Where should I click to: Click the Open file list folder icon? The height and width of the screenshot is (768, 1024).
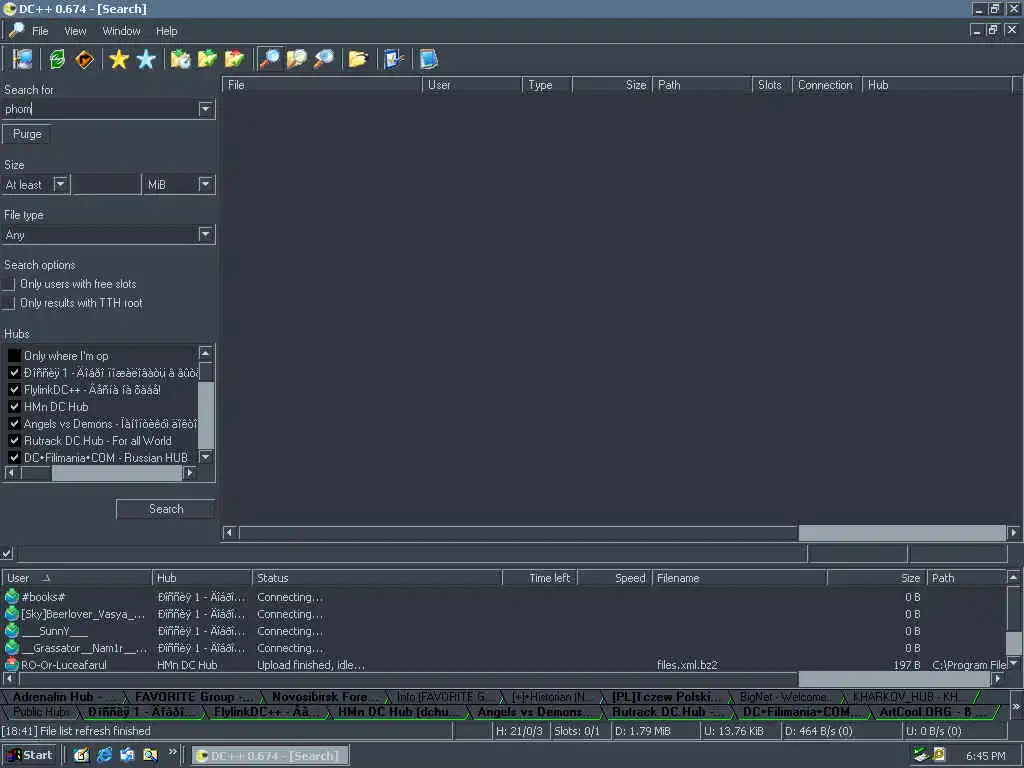click(x=358, y=59)
